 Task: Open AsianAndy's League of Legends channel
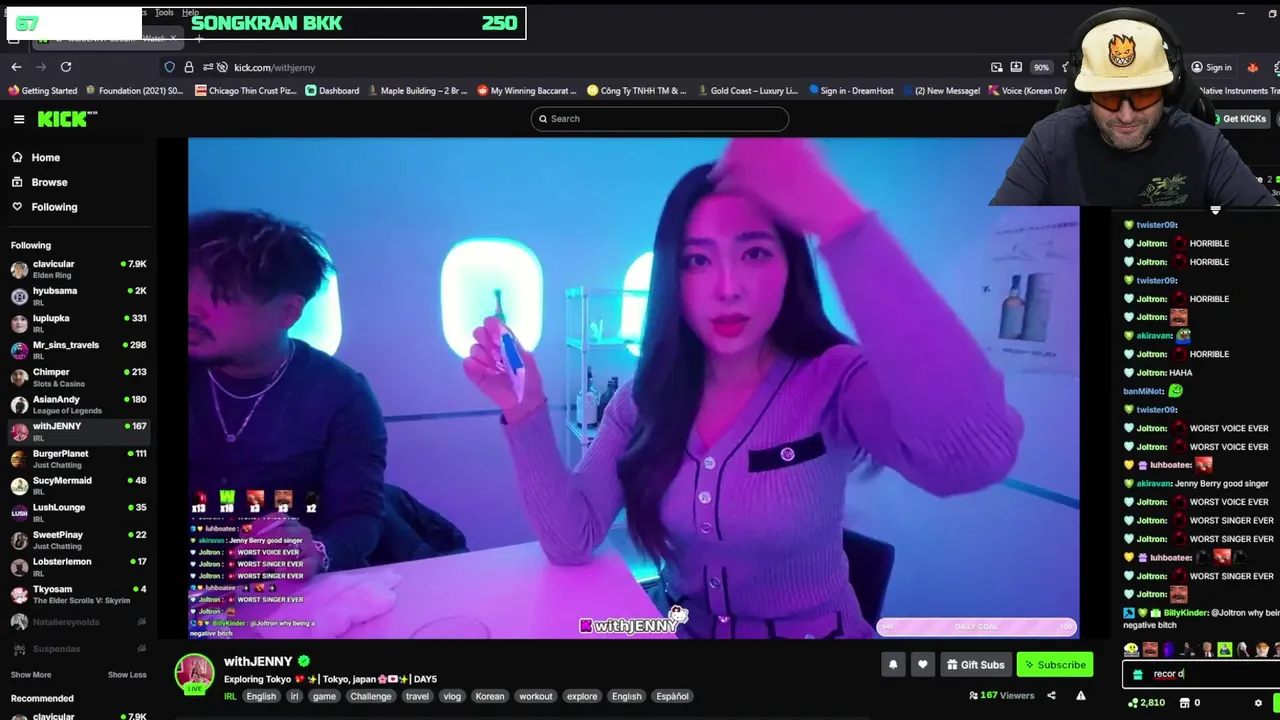click(78, 404)
